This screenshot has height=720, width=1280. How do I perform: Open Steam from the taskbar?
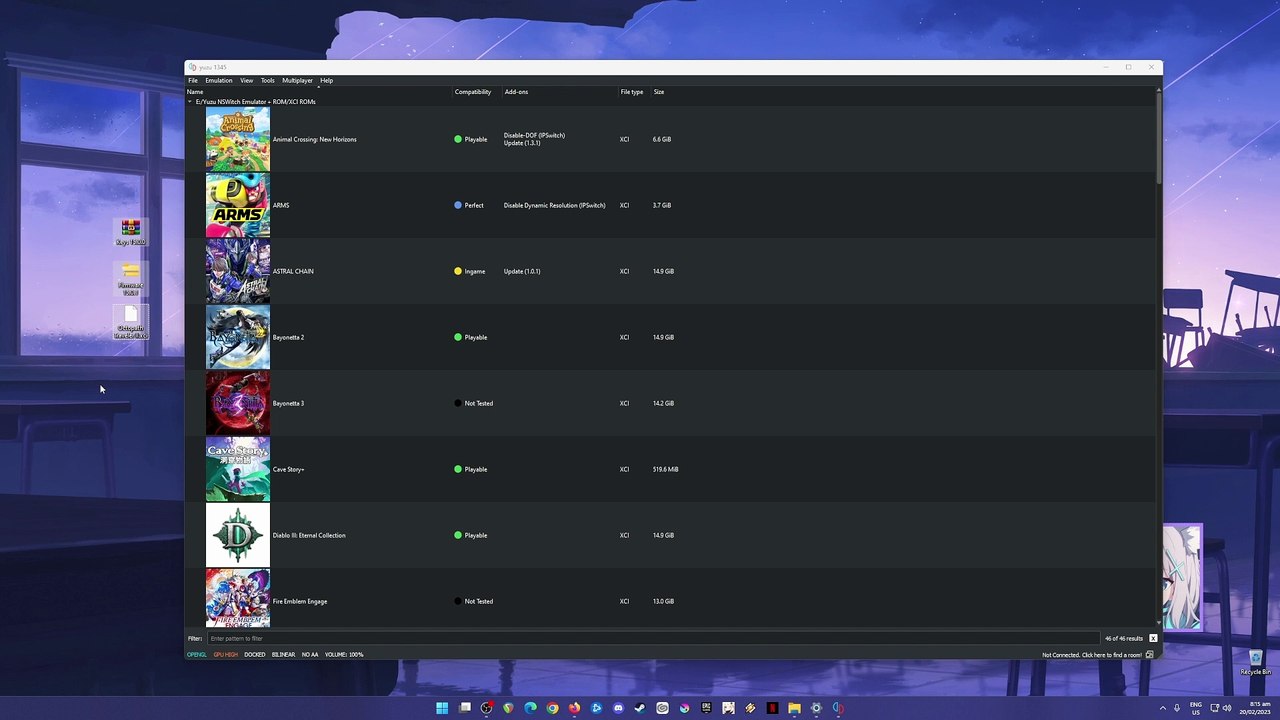640,708
